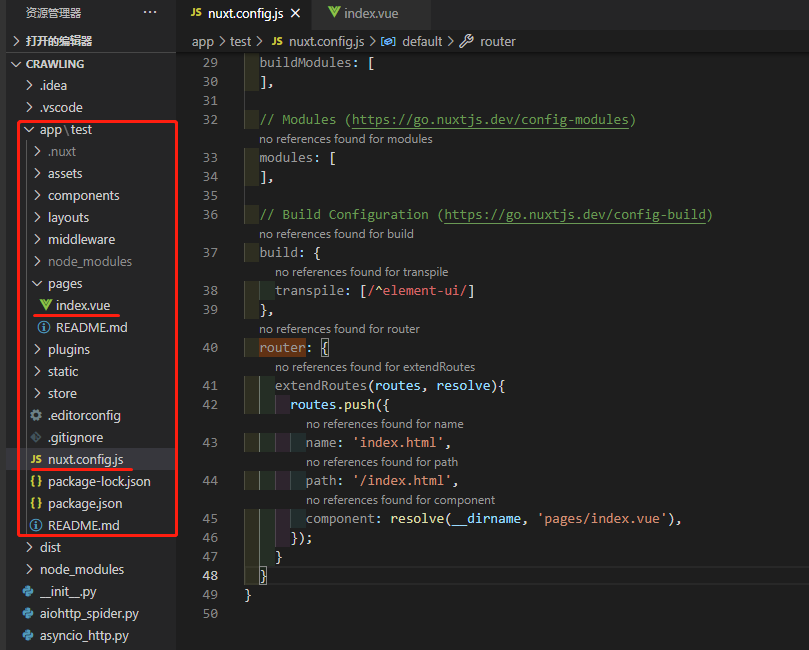The image size is (809, 650).
Task: Select the nuxt.config.js editor tab
Action: pyautogui.click(x=246, y=13)
